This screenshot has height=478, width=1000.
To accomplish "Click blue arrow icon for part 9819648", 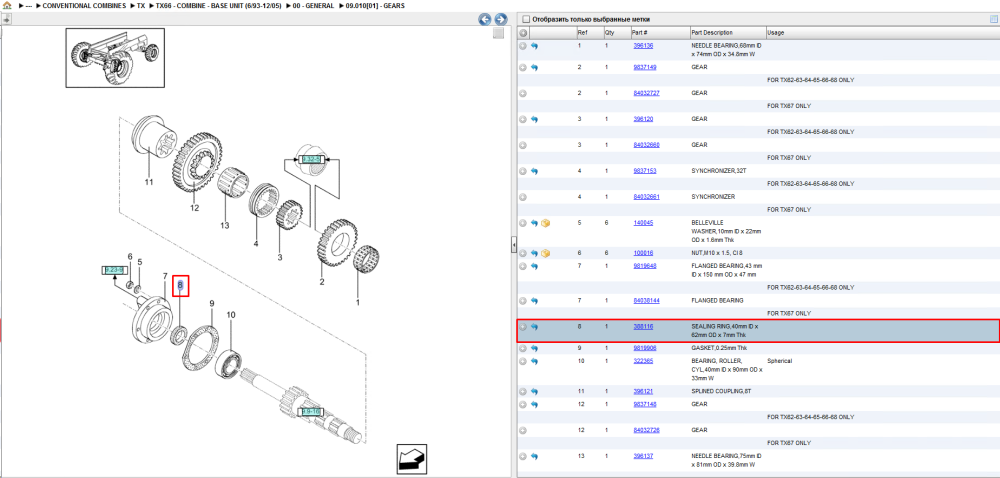I will point(534,266).
